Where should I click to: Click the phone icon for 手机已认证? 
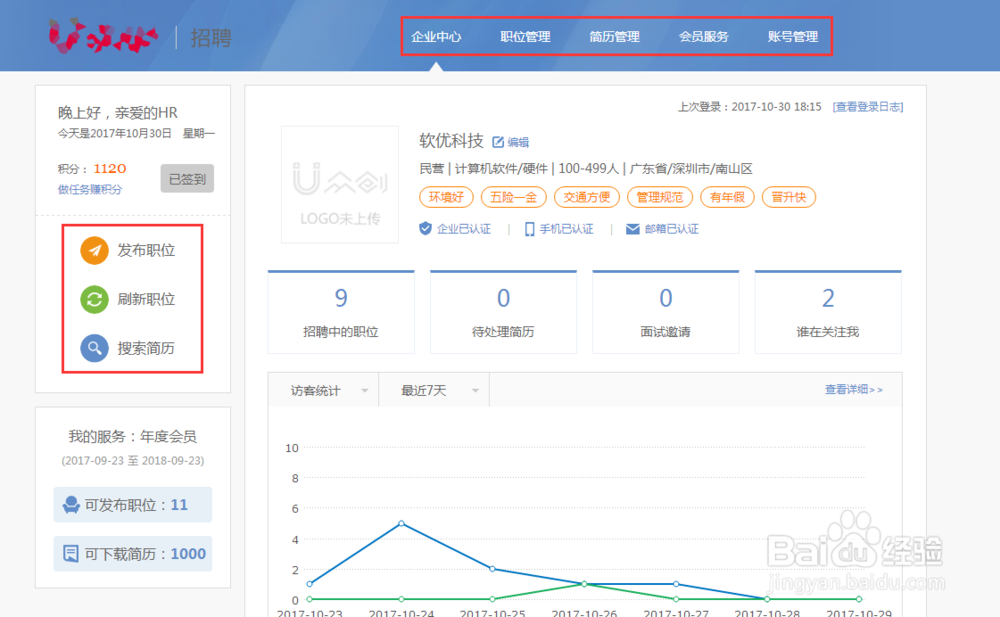pos(529,229)
